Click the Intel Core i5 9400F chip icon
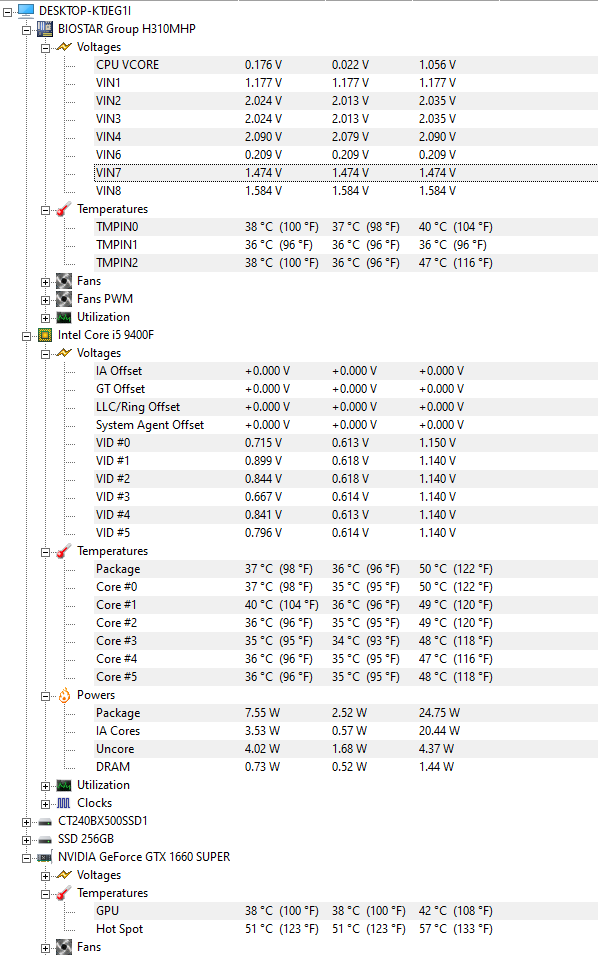598x956 pixels. tap(44, 335)
